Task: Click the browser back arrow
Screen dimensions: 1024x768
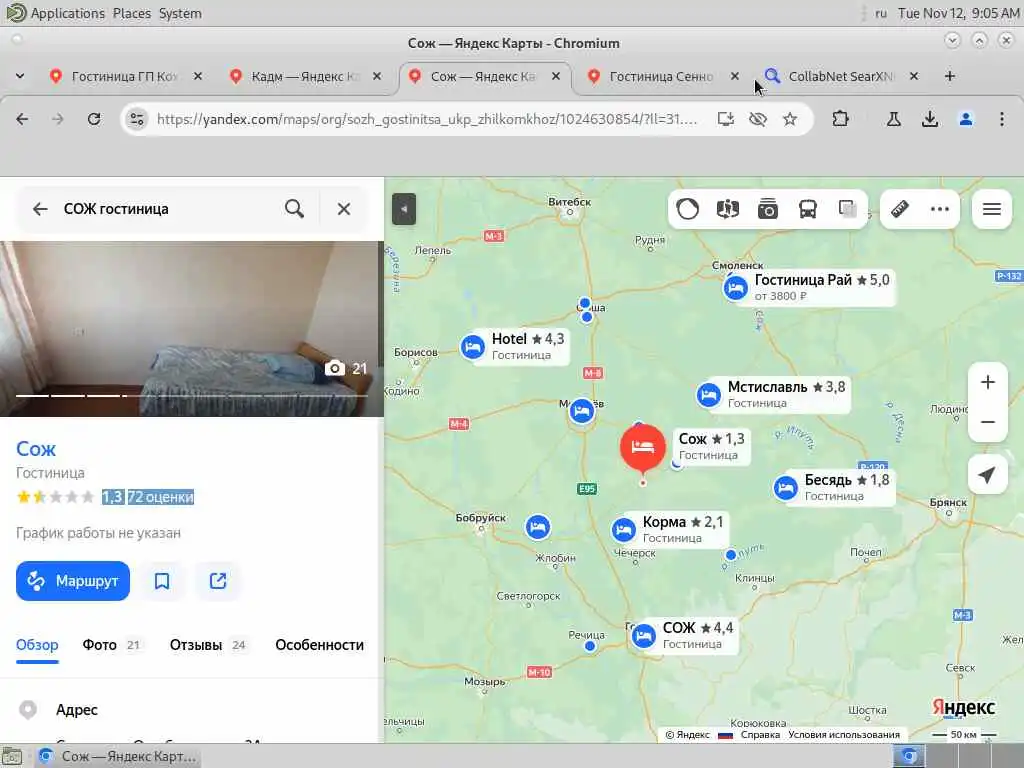Action: 22,119
